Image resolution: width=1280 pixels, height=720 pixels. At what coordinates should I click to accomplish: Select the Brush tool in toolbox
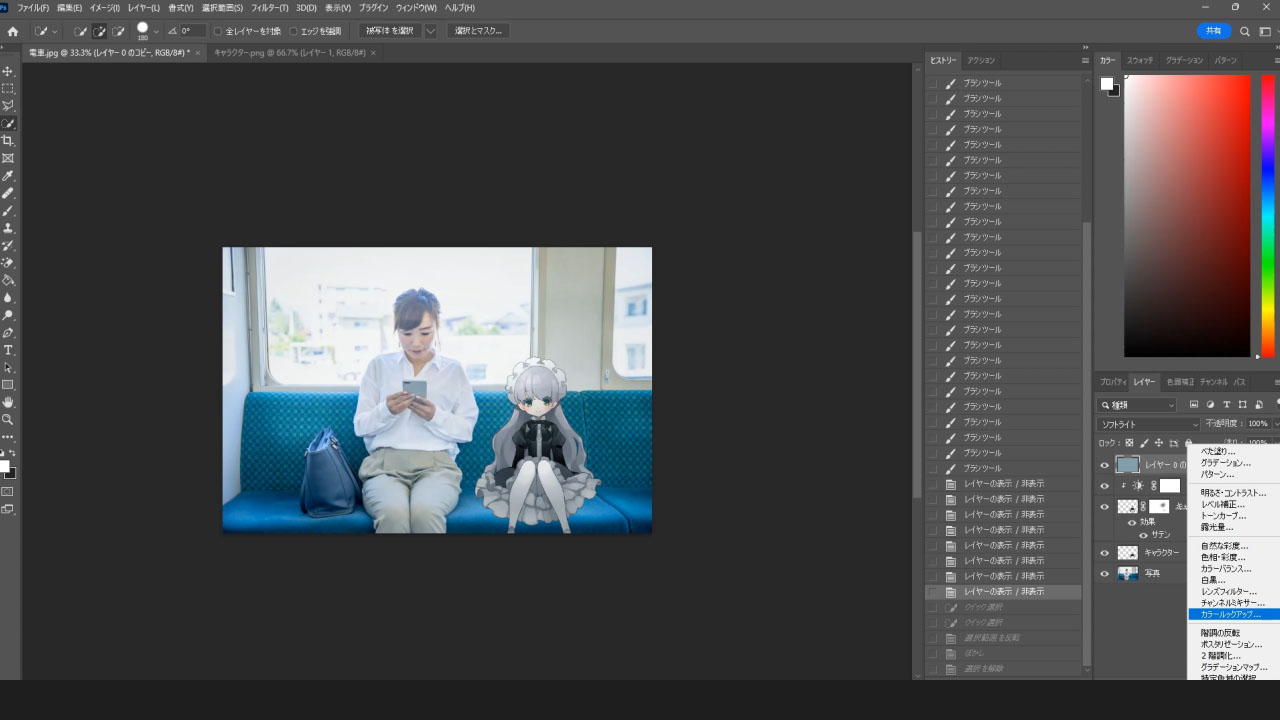pos(8,210)
